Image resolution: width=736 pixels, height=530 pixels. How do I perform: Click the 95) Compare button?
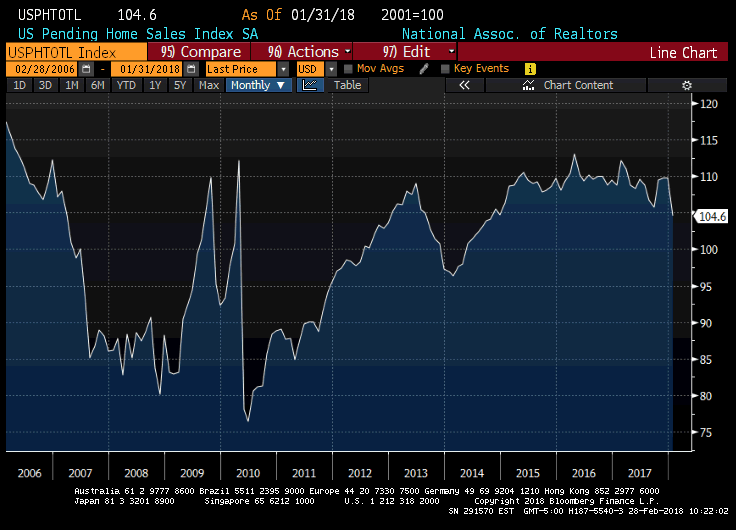(x=199, y=52)
